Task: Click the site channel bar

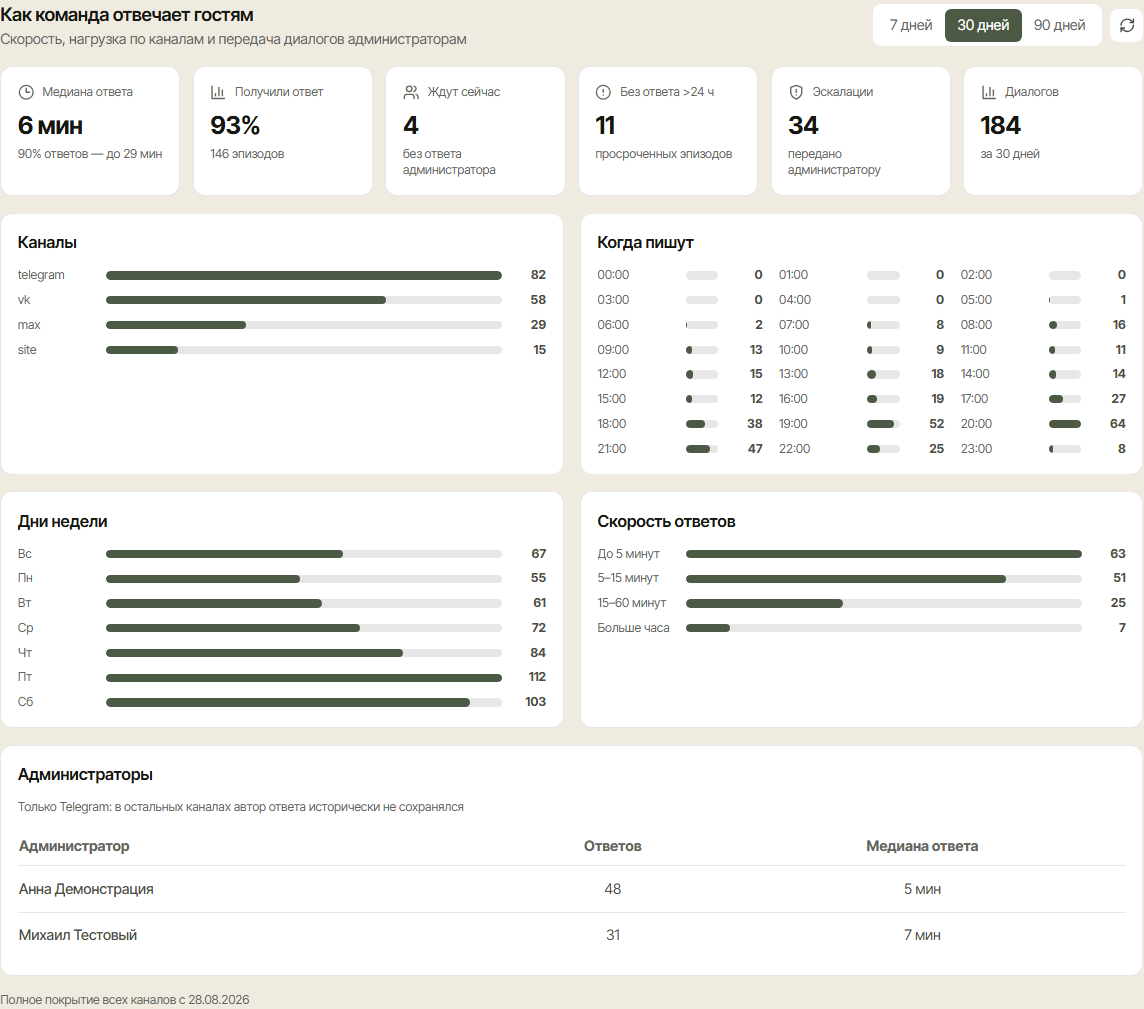Action: pyautogui.click(x=304, y=350)
